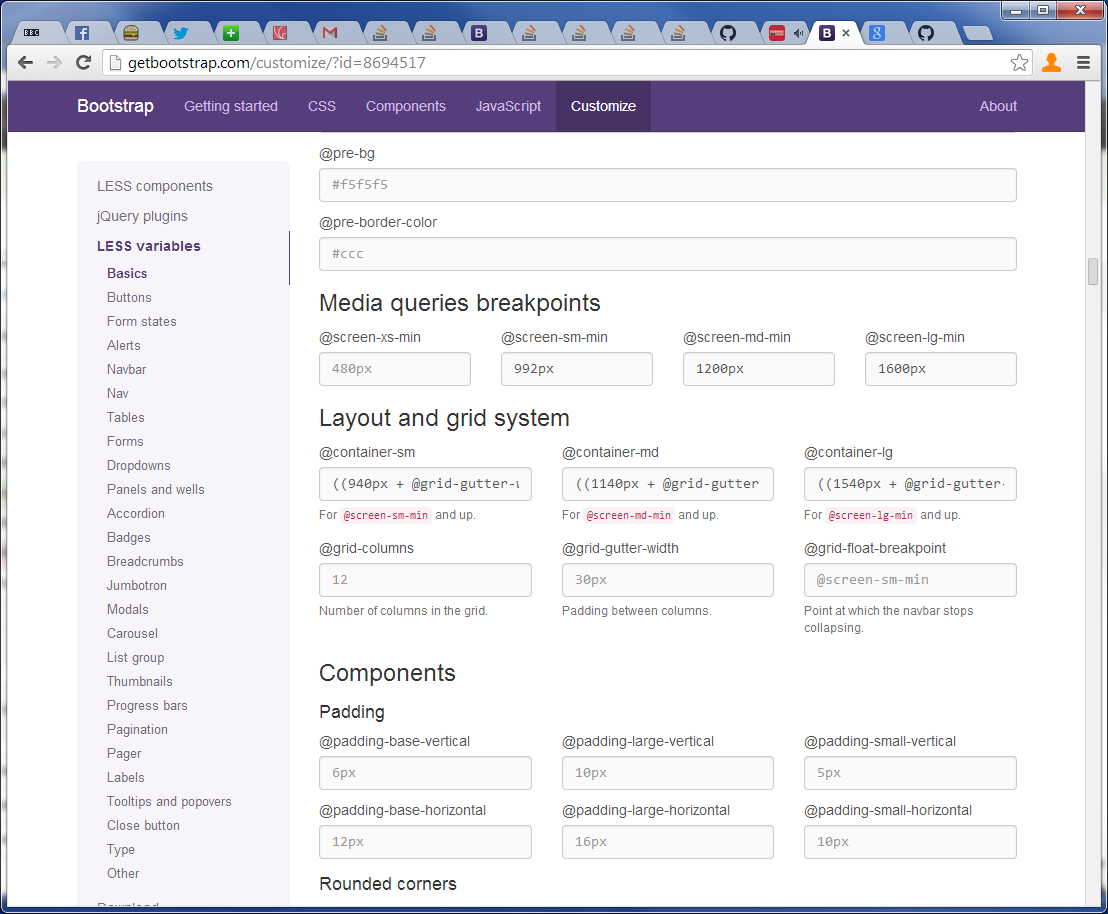The height and width of the screenshot is (914, 1108).
Task: Open Components in the top navbar
Action: click(x=406, y=106)
